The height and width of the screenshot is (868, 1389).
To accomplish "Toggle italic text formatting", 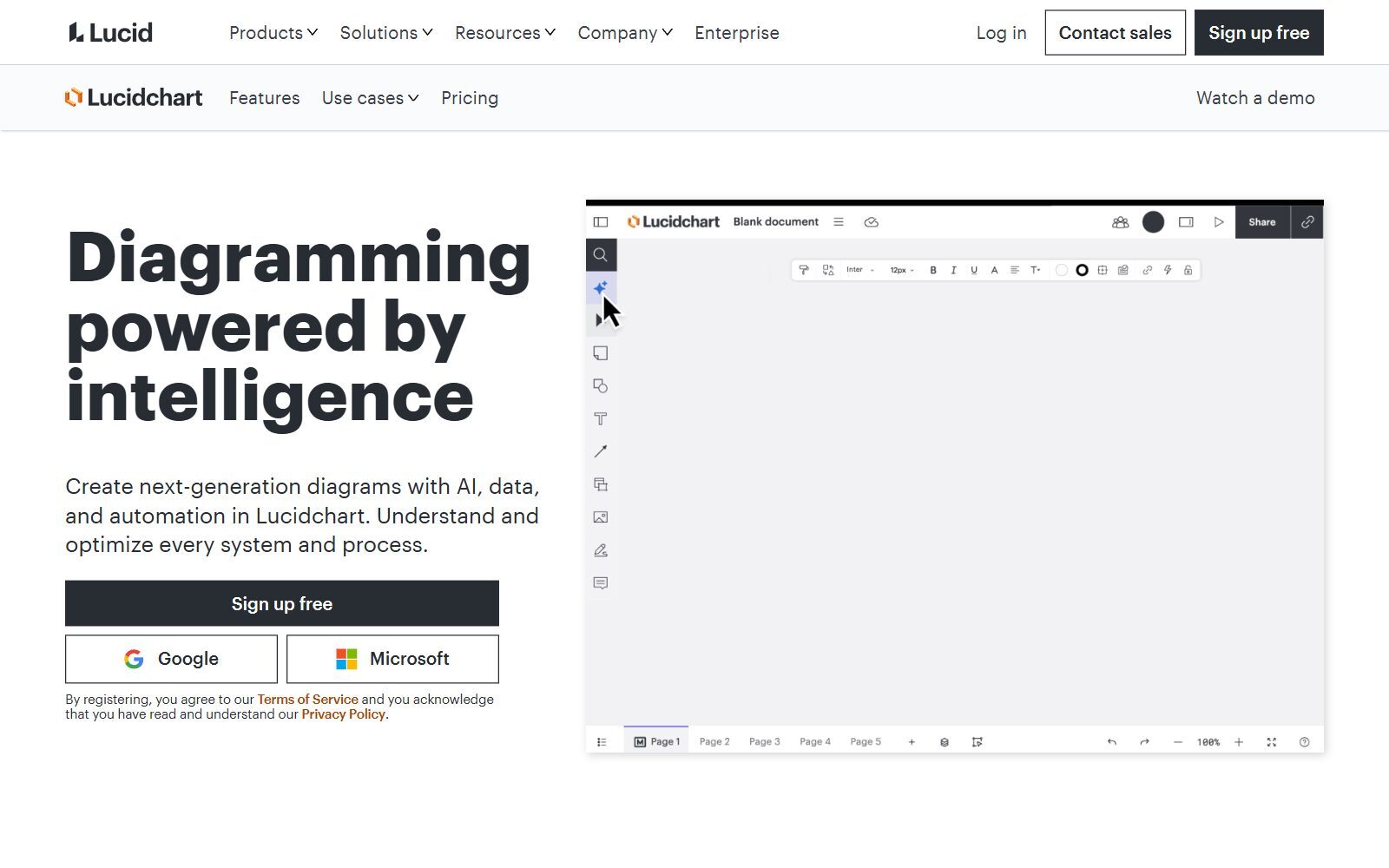I will pos(953,270).
